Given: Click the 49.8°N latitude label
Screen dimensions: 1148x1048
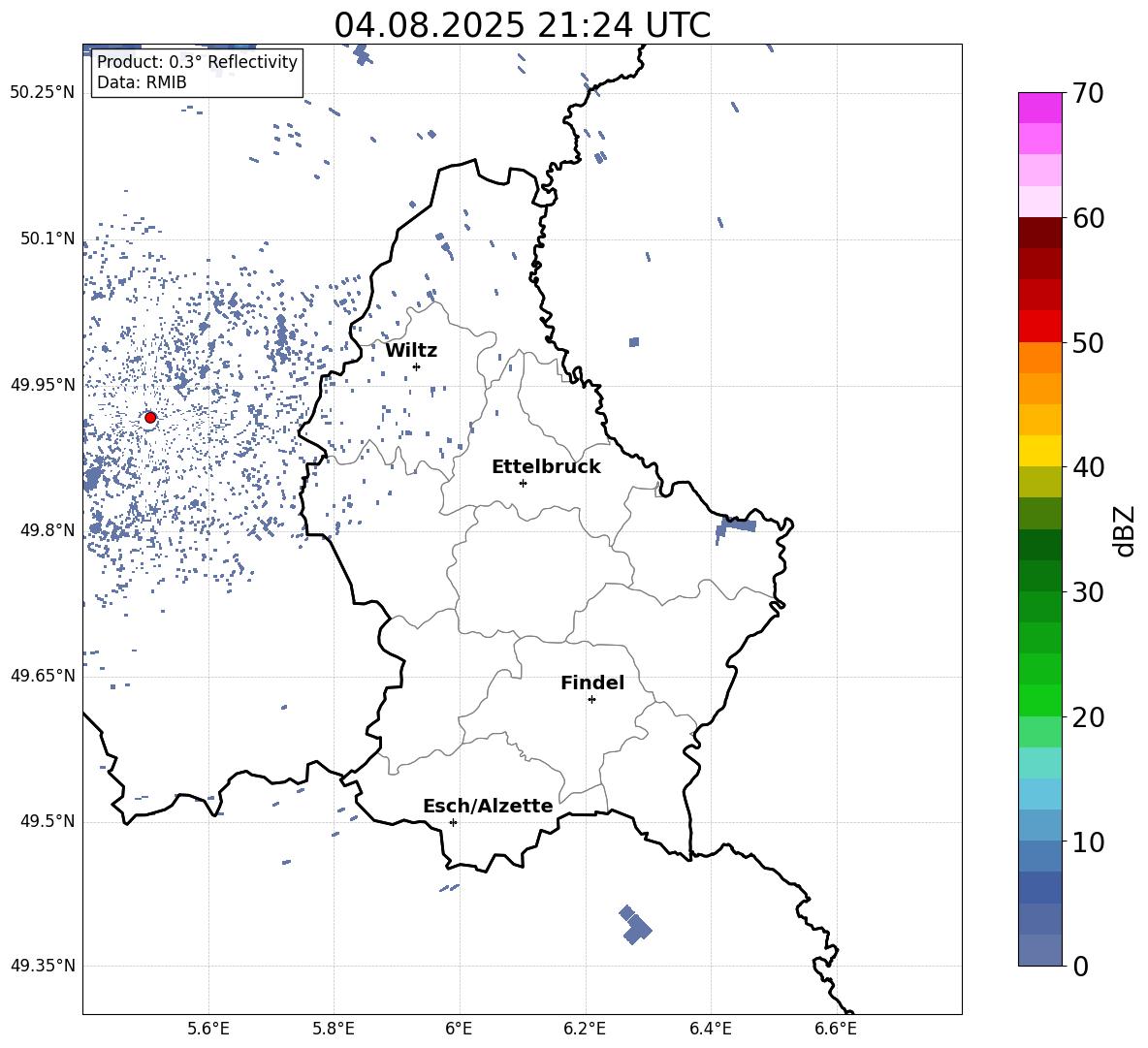Looking at the screenshot, I should click(x=48, y=530).
